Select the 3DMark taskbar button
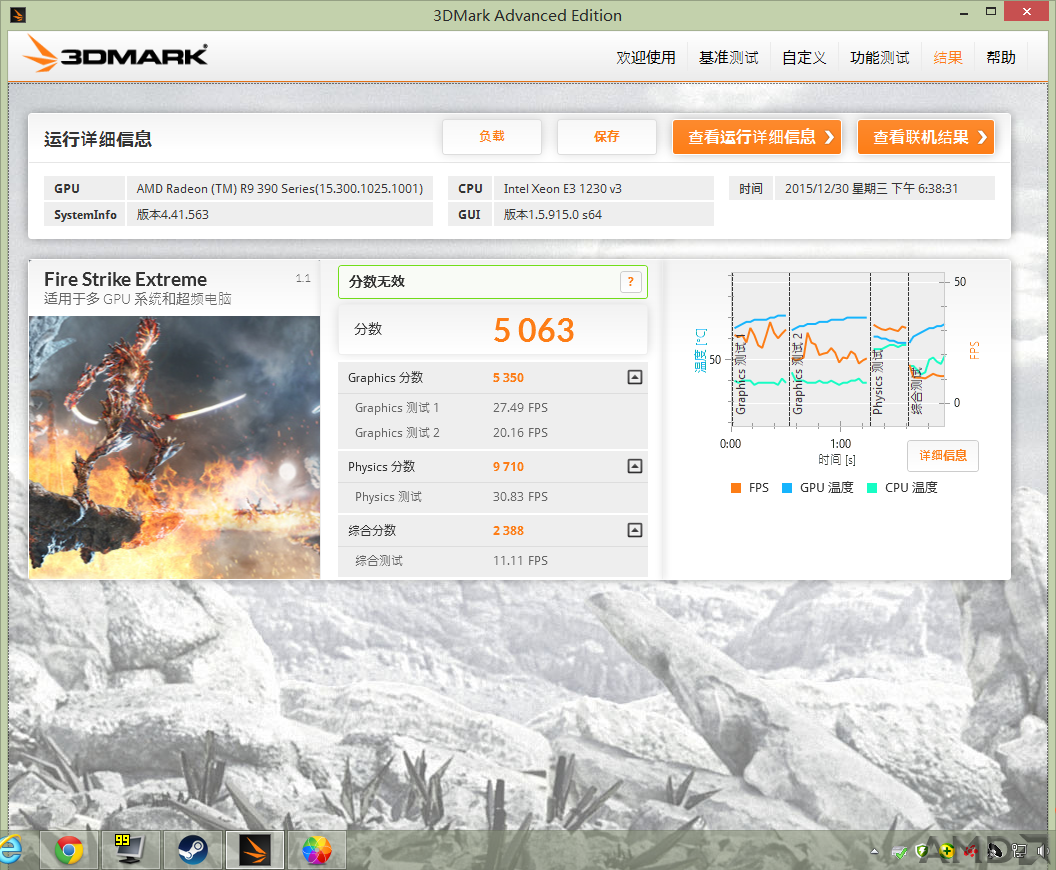This screenshot has height=870, width=1056. pyautogui.click(x=255, y=850)
